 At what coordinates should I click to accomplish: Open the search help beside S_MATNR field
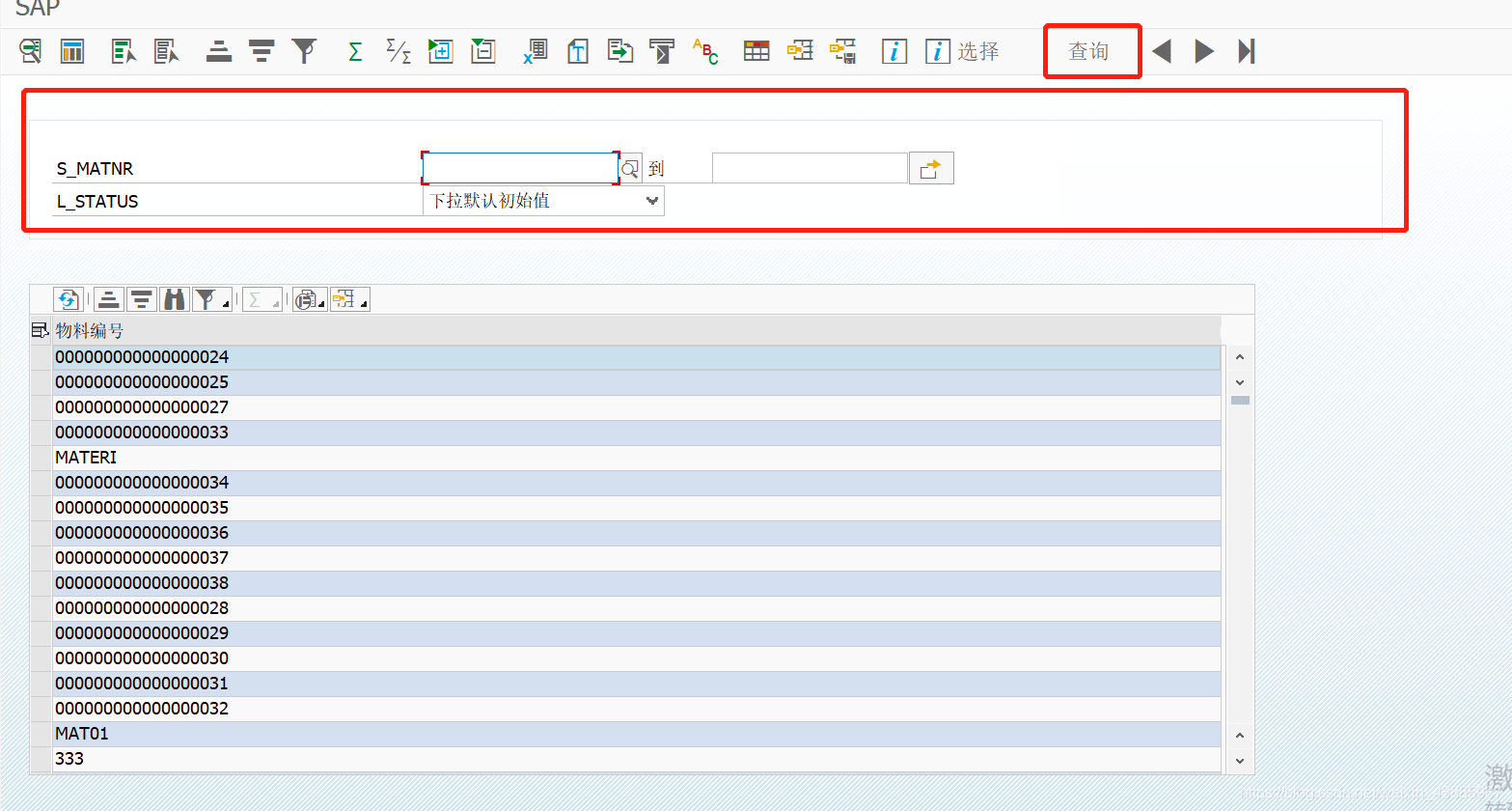pos(630,169)
